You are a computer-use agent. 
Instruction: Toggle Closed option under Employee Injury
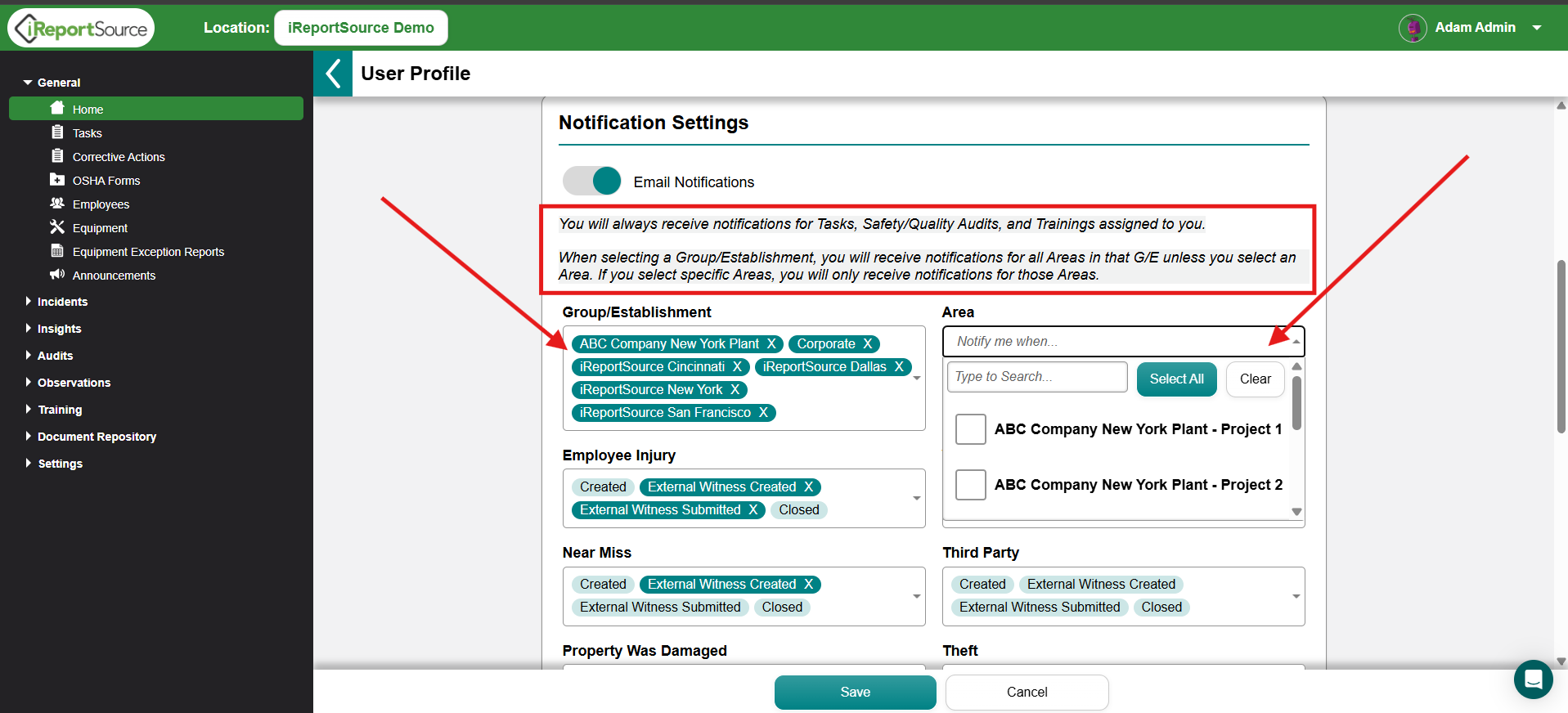click(x=799, y=510)
